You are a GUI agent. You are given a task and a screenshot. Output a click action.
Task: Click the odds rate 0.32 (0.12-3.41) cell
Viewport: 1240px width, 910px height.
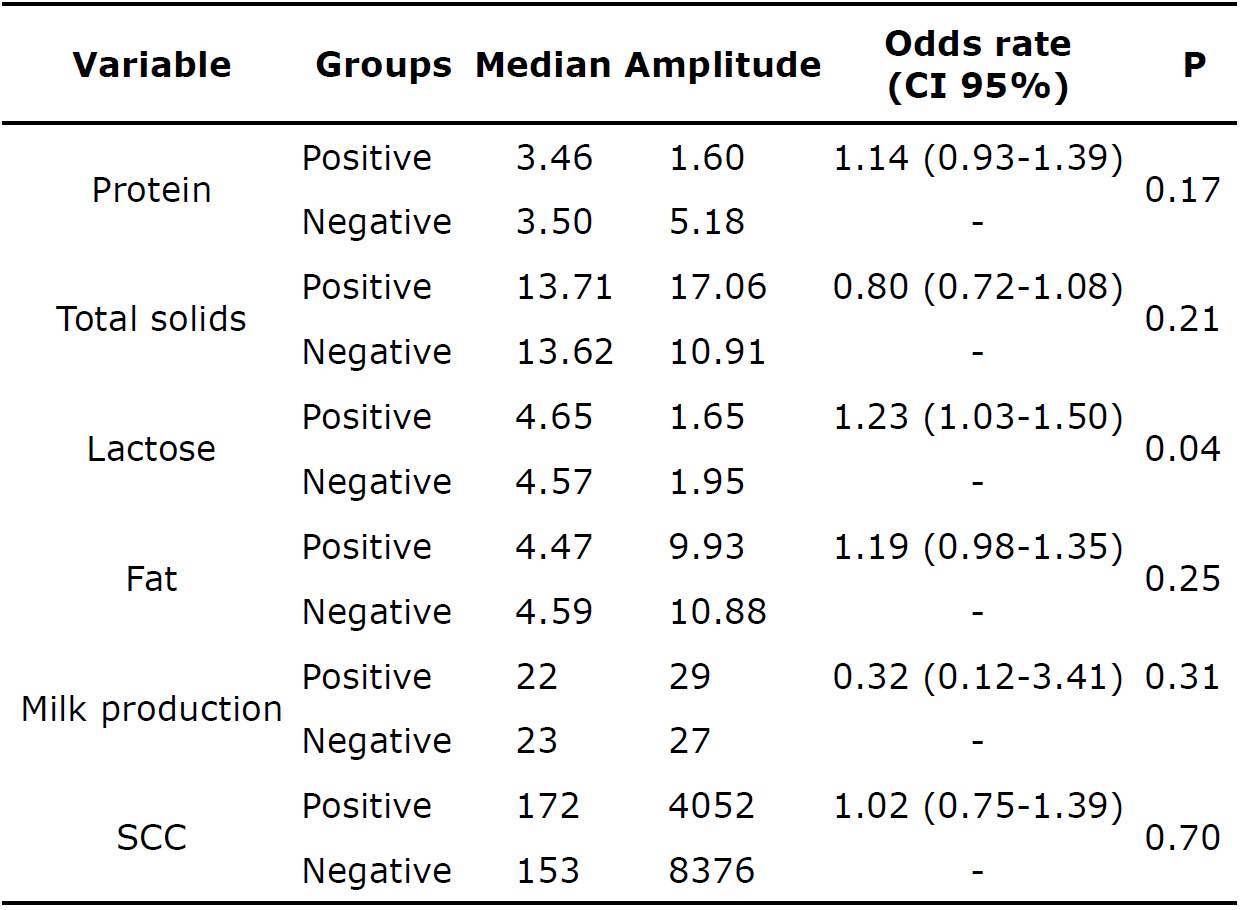pos(977,677)
